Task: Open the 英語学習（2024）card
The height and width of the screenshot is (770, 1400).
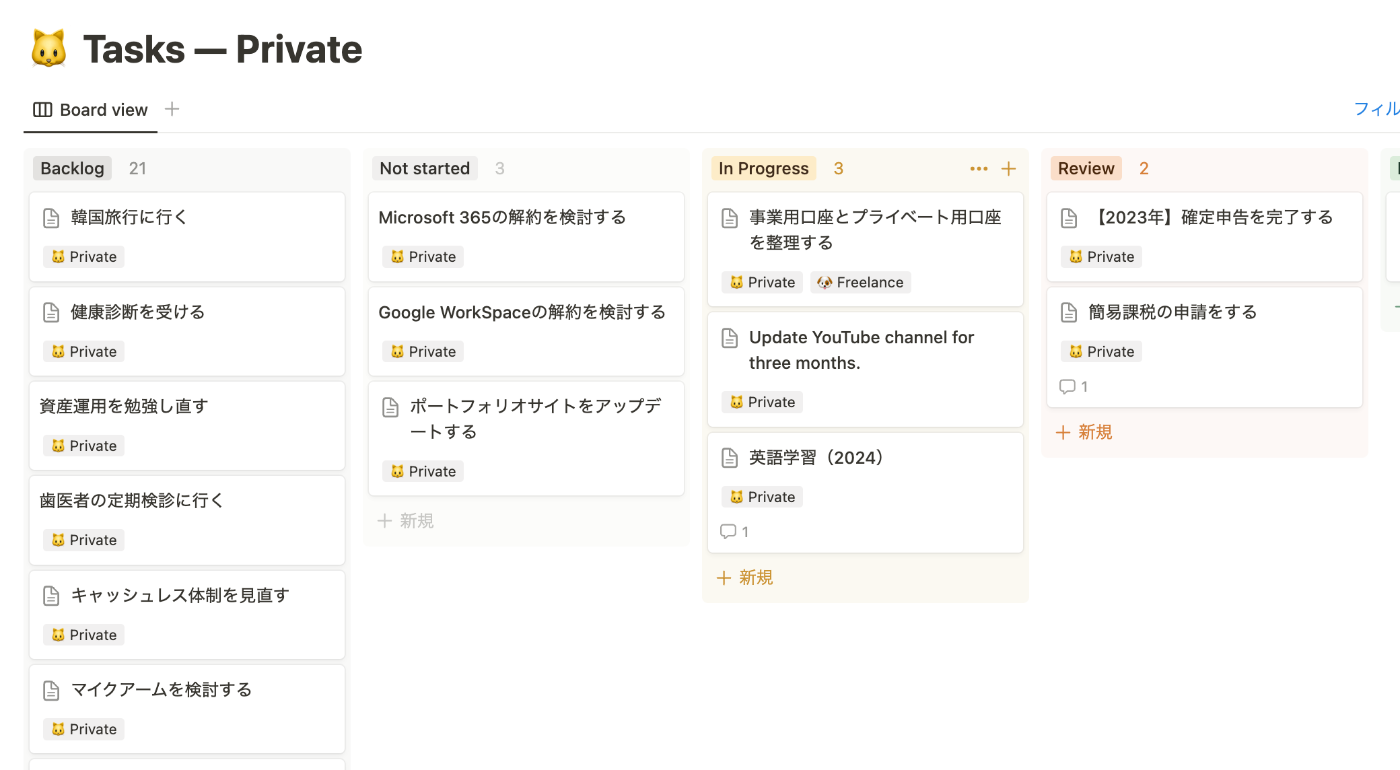Action: (x=865, y=493)
